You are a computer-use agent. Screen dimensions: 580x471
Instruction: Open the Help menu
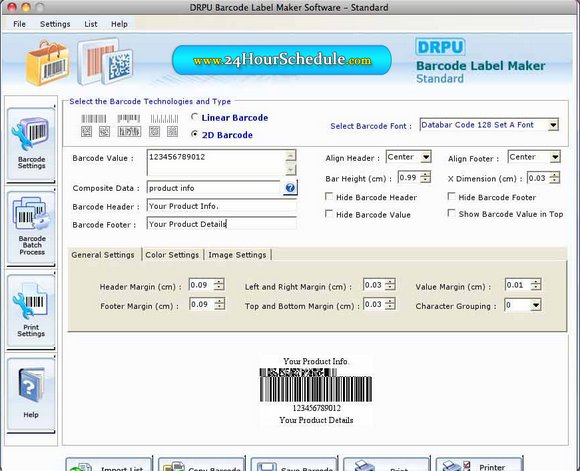coord(119,24)
